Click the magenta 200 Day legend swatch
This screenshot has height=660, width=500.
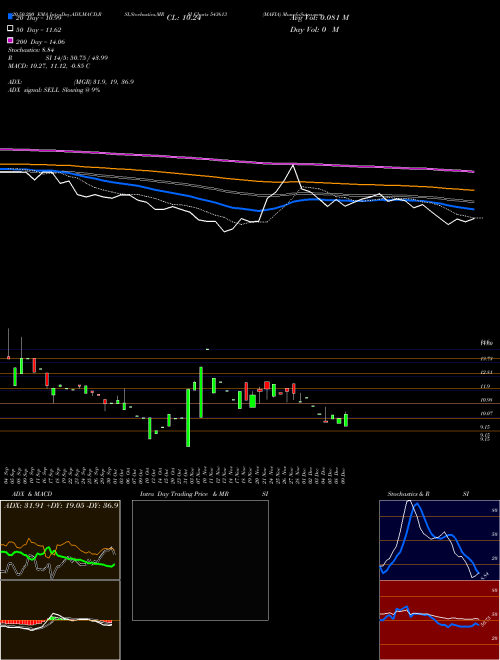(10, 40)
